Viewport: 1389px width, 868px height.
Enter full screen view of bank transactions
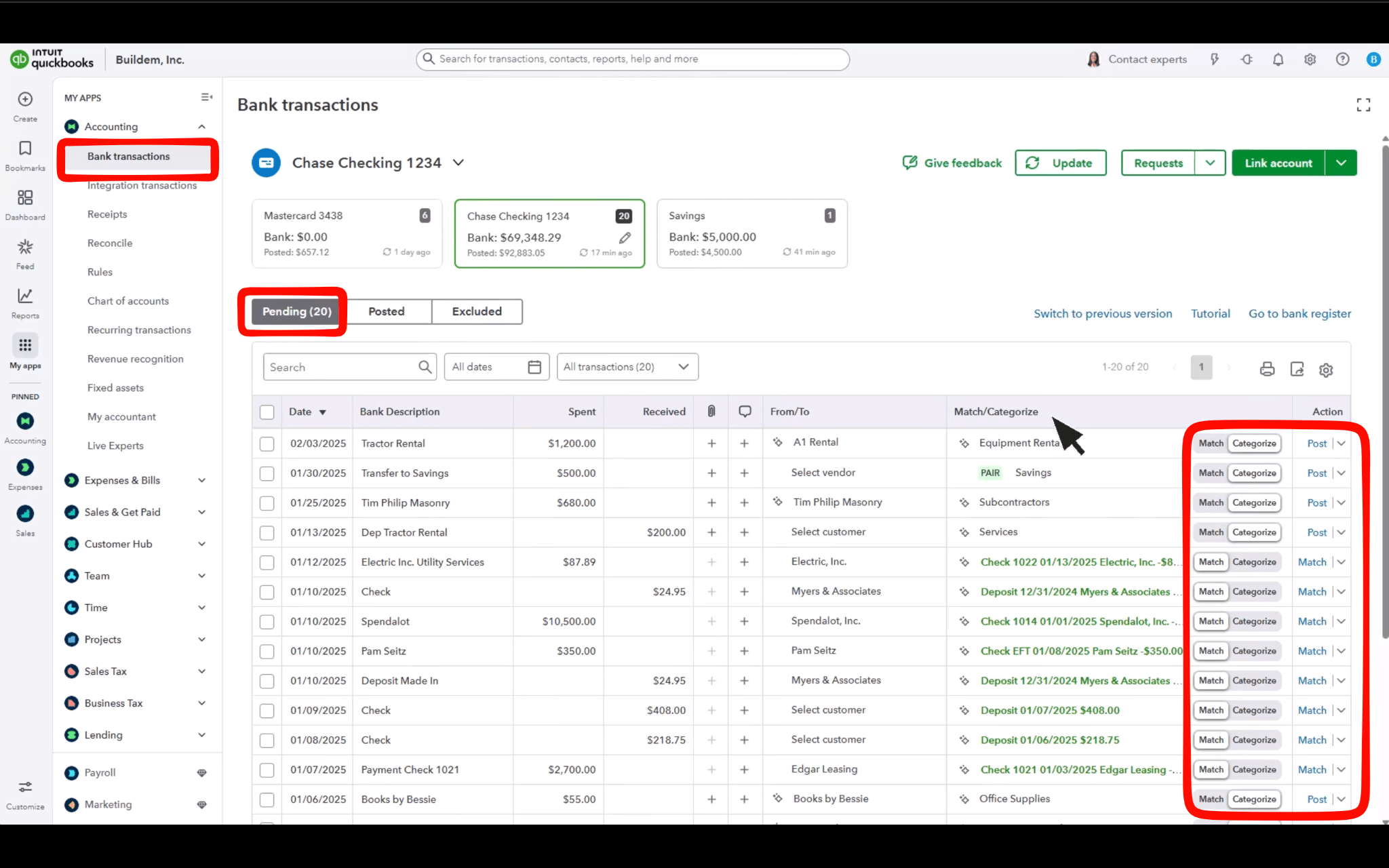click(1363, 105)
